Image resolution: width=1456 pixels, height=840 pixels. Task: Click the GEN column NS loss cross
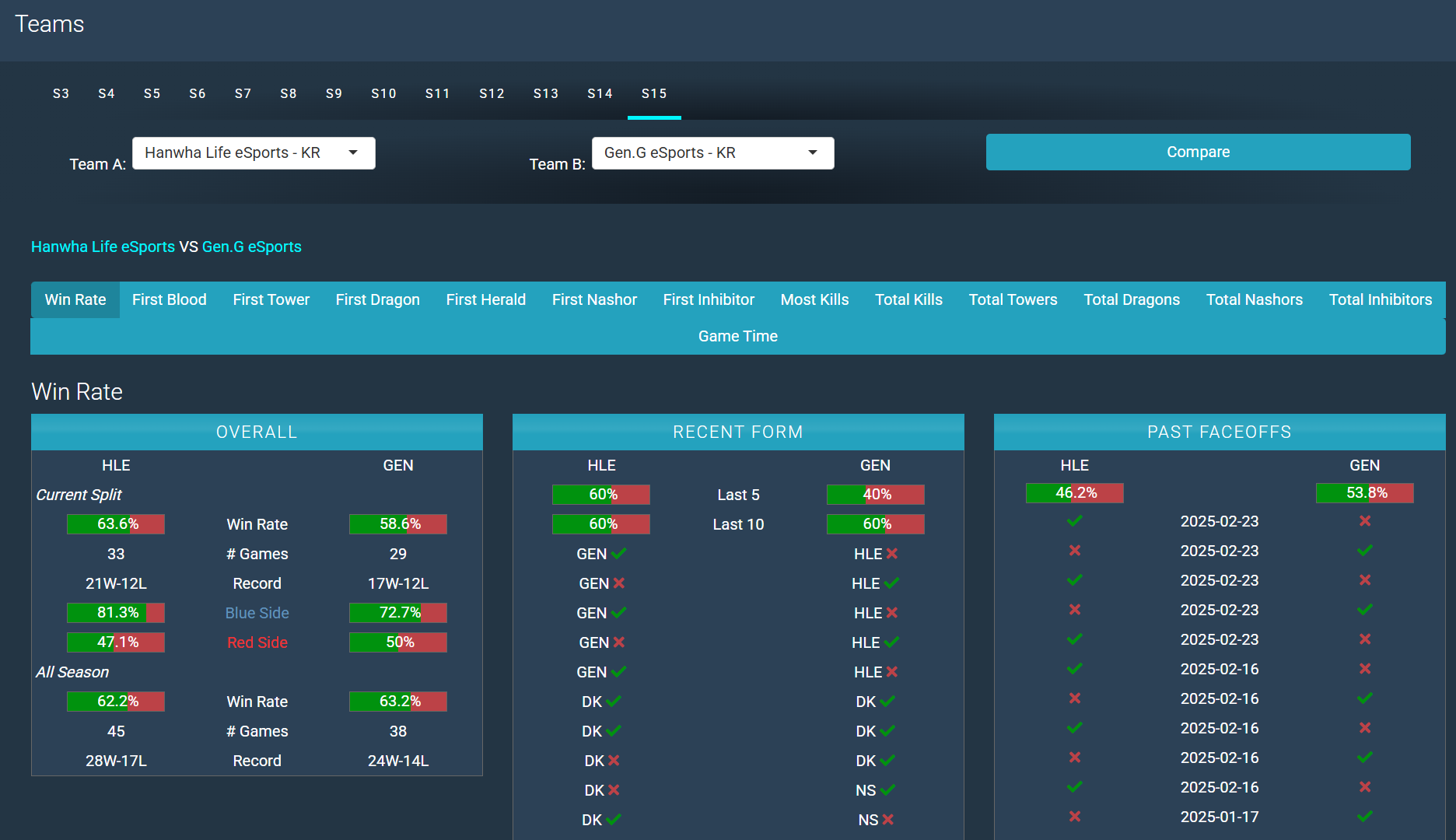pos(888,820)
